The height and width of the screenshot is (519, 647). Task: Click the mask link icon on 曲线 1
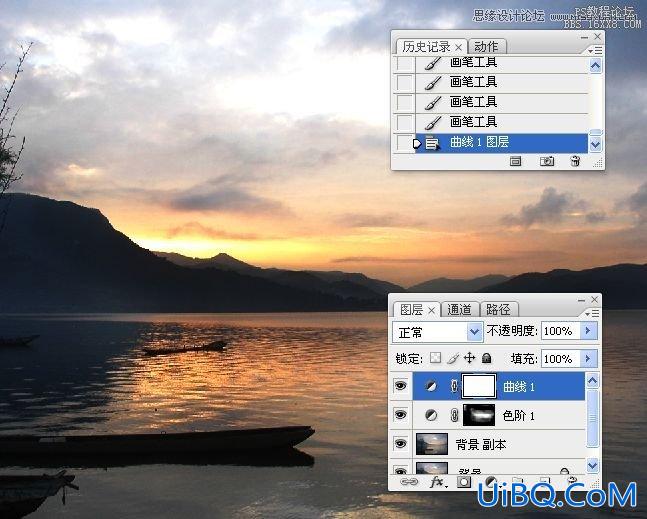pyautogui.click(x=454, y=386)
